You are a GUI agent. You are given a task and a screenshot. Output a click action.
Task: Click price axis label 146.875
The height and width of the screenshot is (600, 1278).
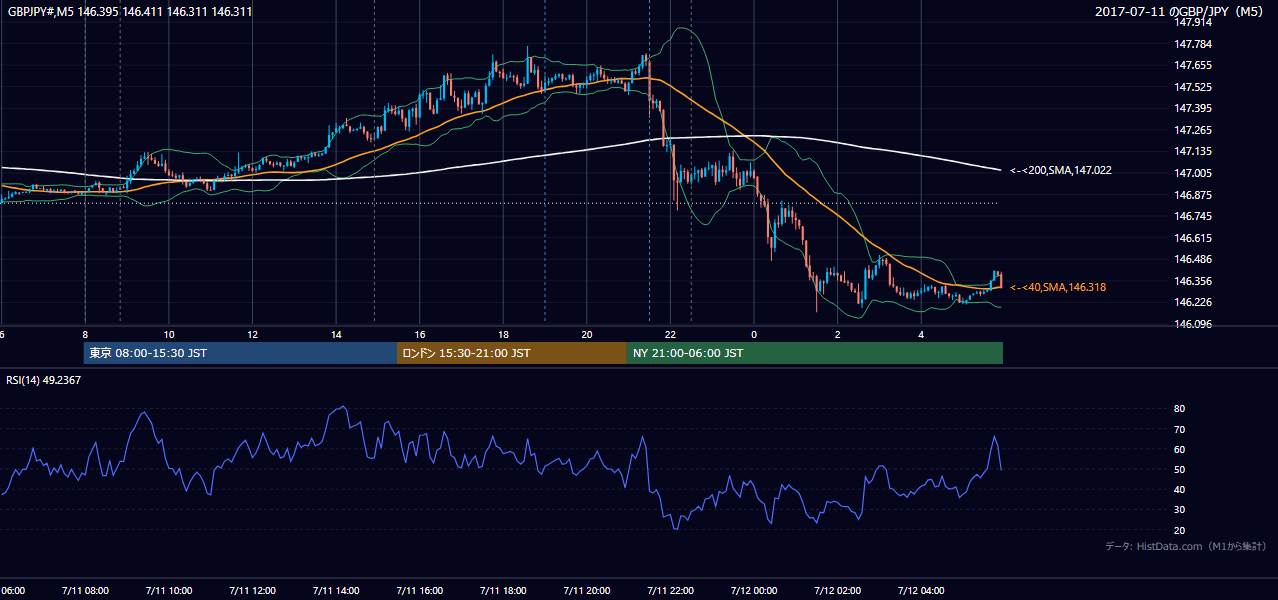[x=1192, y=195]
